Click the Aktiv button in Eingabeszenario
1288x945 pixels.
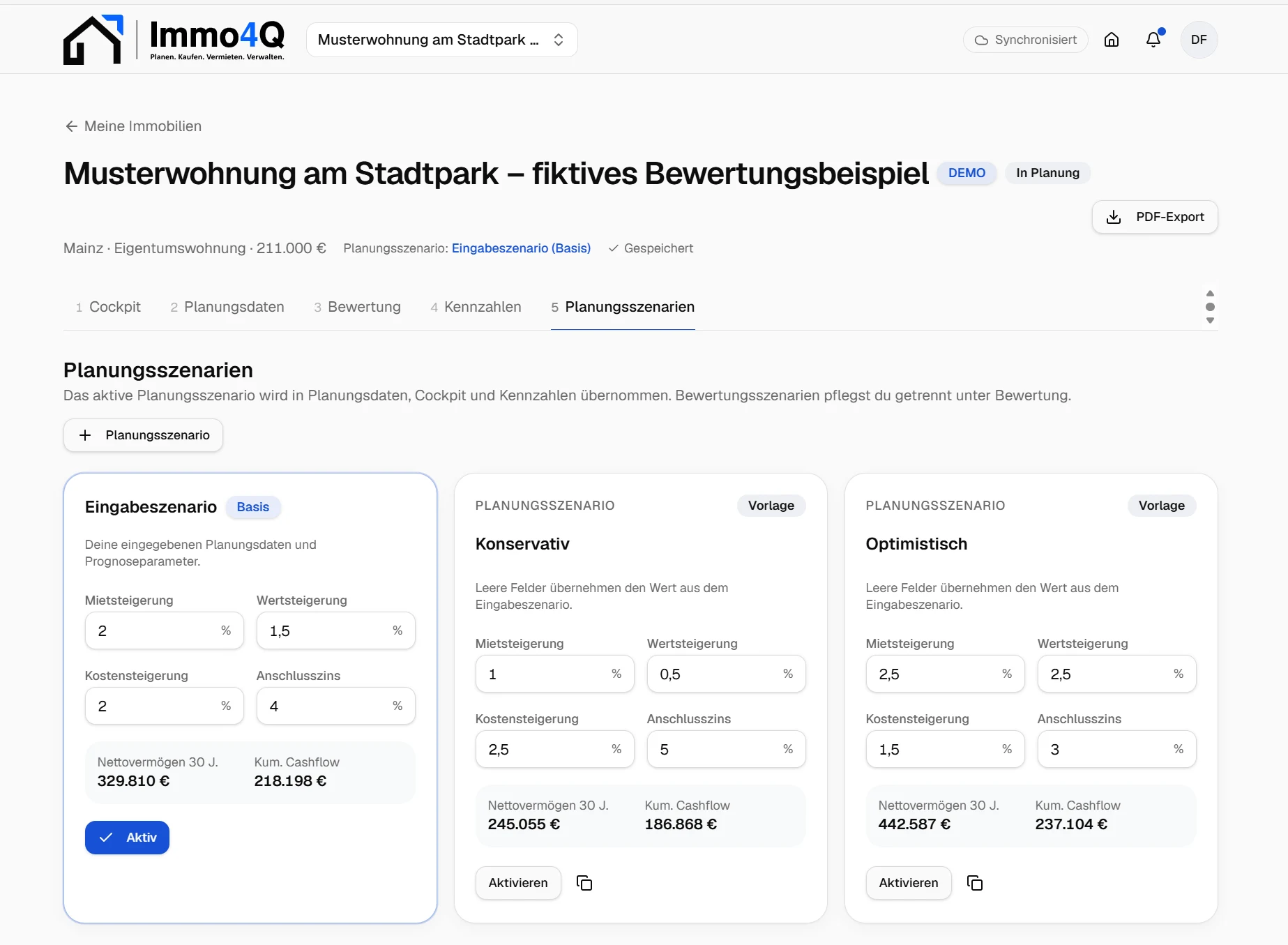pyautogui.click(x=127, y=838)
